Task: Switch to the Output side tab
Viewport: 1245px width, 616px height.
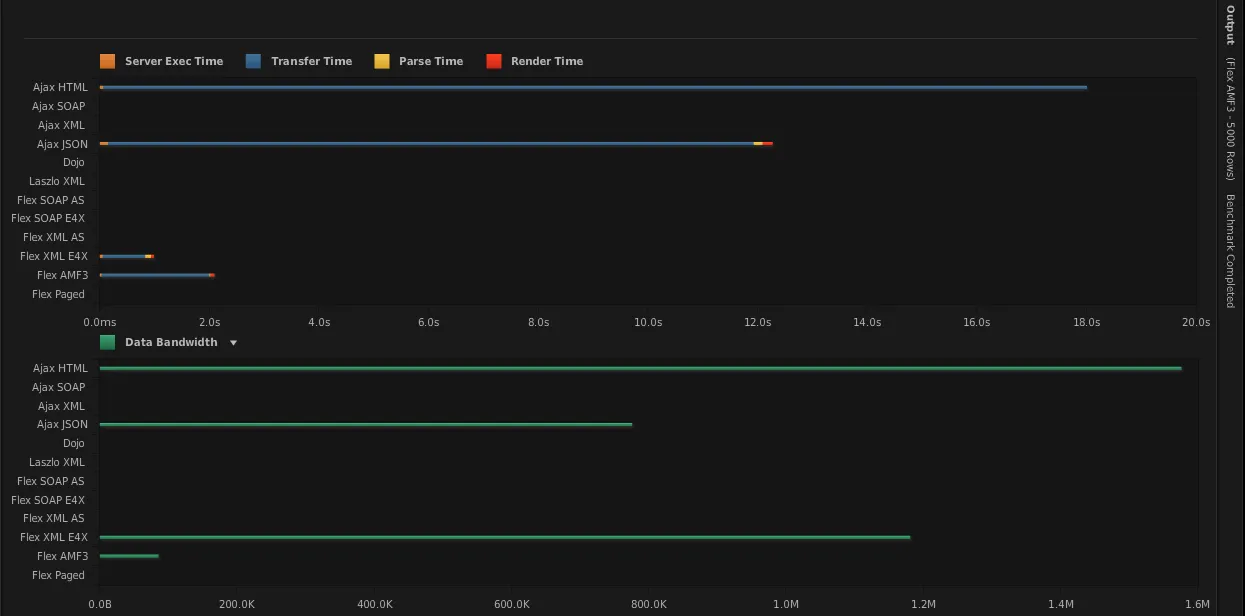Action: 1231,25
